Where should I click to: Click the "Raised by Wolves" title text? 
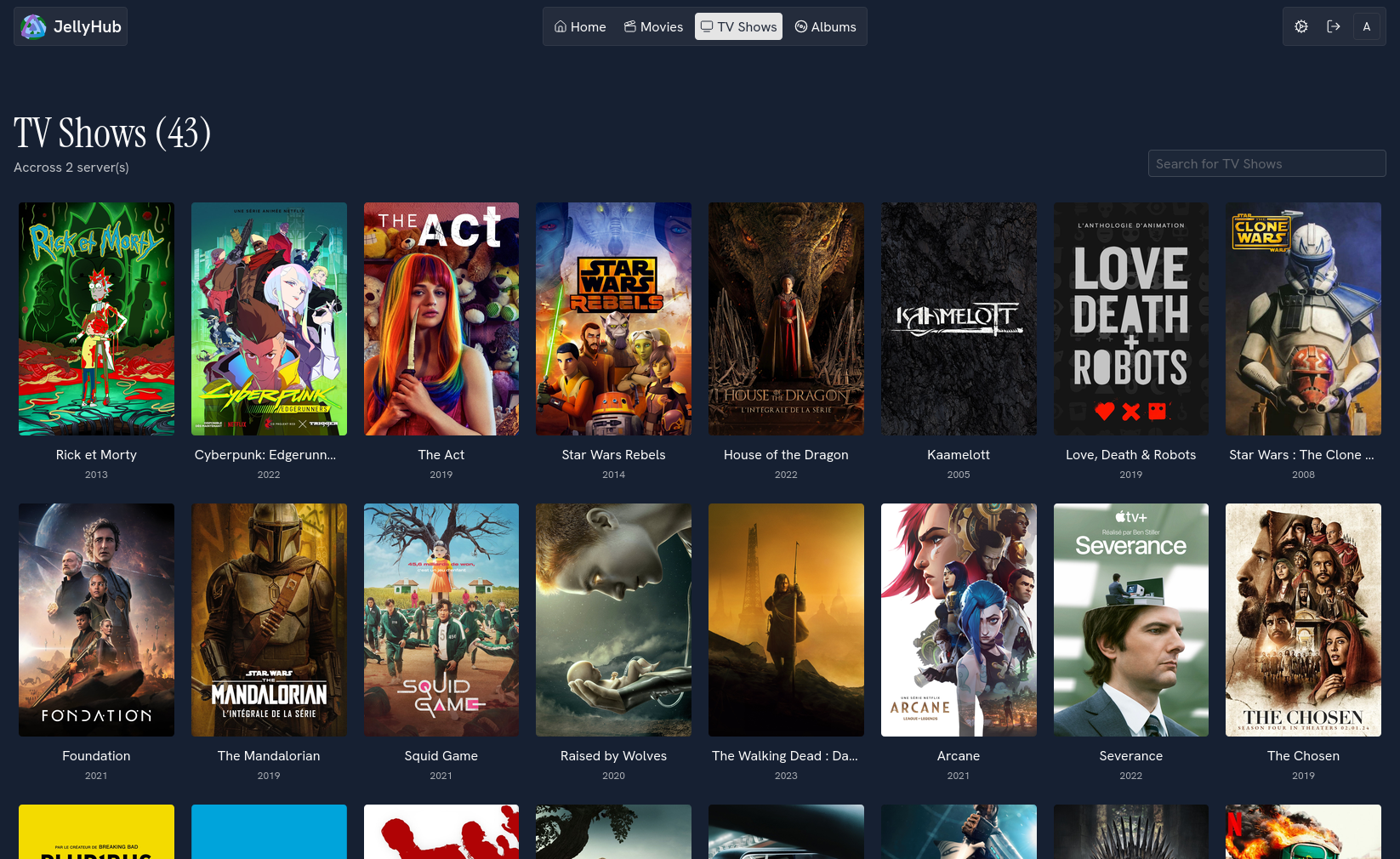point(613,756)
